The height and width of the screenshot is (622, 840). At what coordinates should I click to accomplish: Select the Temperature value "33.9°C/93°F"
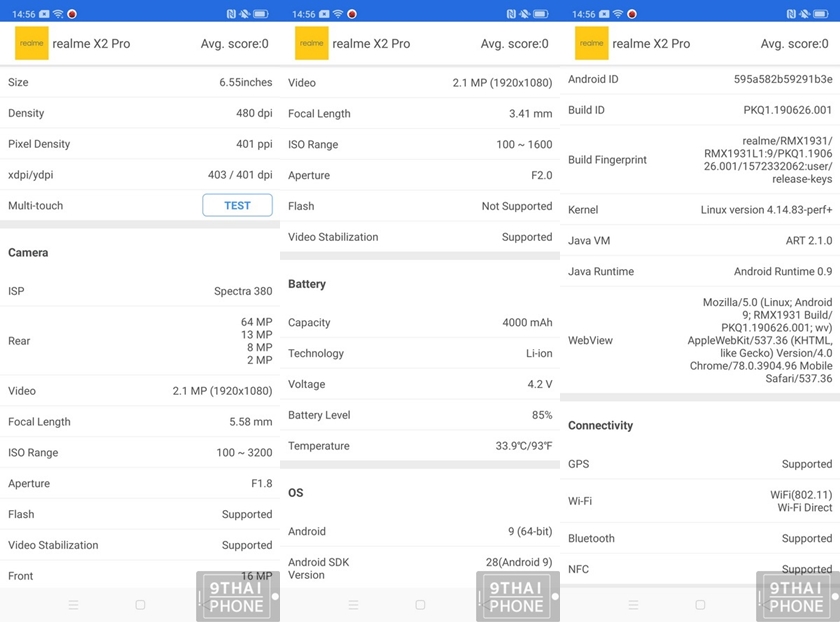click(x=524, y=446)
